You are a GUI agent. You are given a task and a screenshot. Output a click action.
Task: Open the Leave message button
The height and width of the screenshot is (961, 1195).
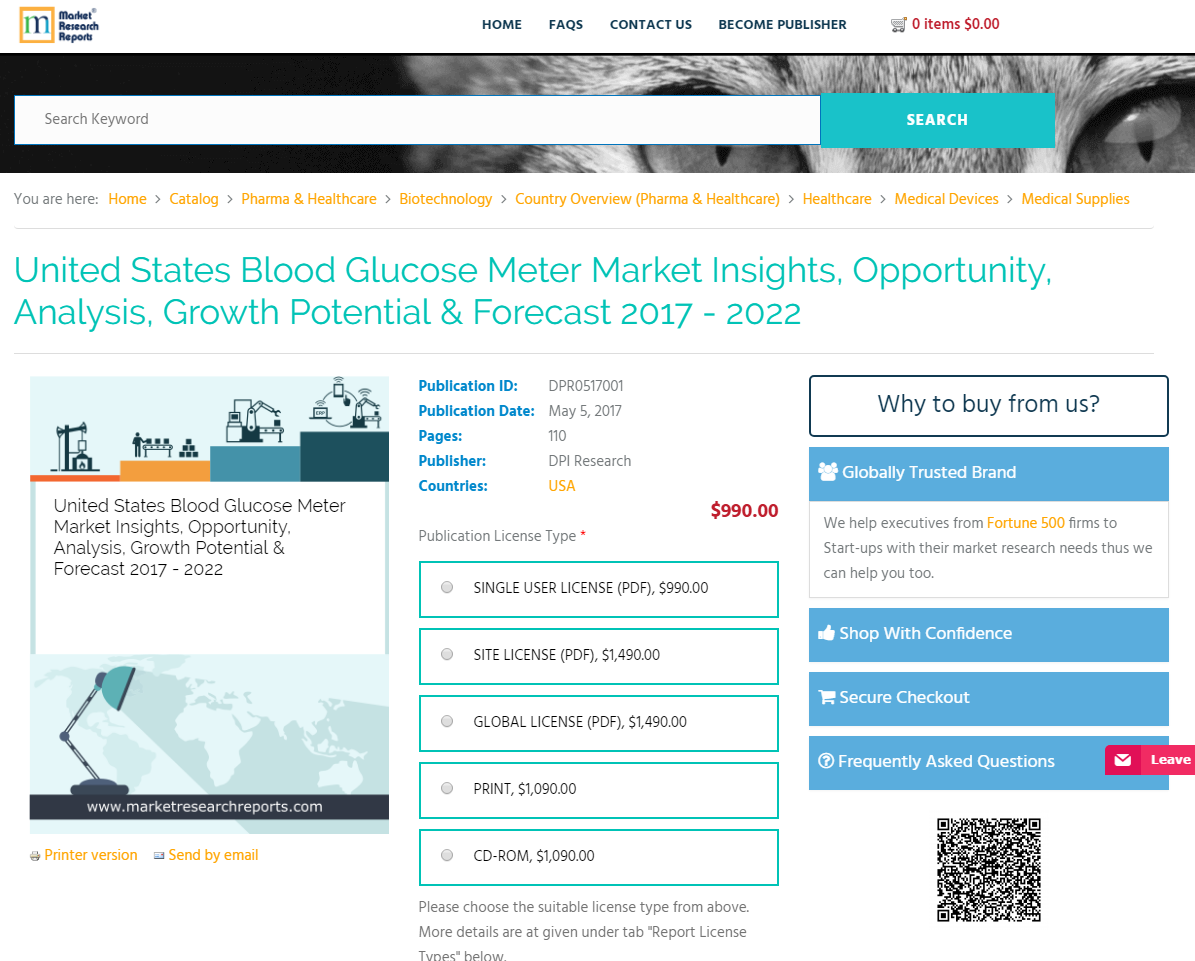1150,760
